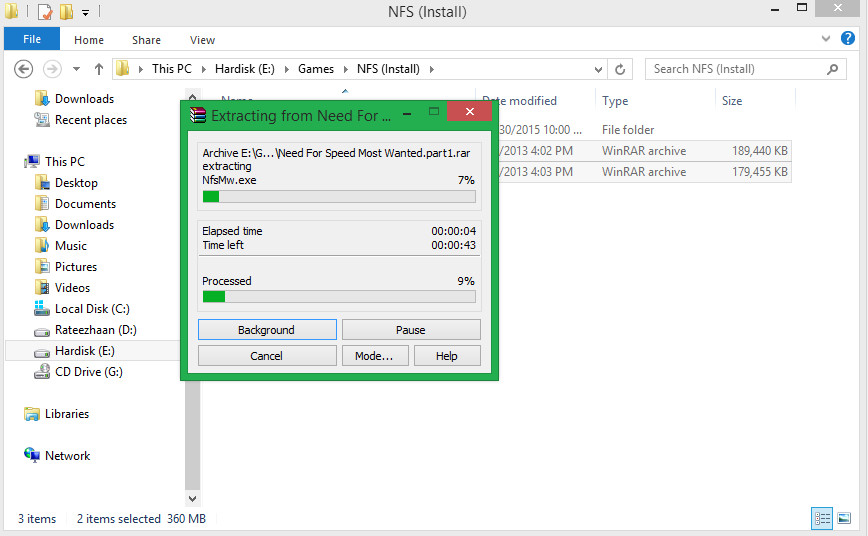The height and width of the screenshot is (536, 868).
Task: Click the search magnifier icon
Action: (x=832, y=69)
